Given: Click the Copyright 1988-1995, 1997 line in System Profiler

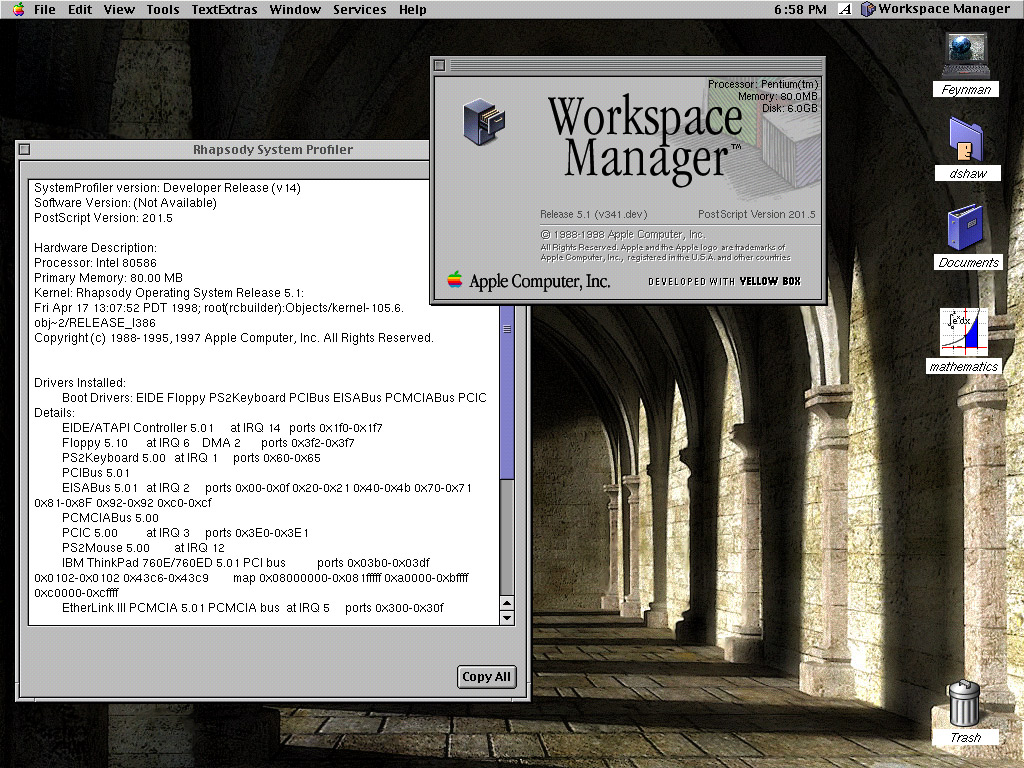Looking at the screenshot, I should click(234, 338).
